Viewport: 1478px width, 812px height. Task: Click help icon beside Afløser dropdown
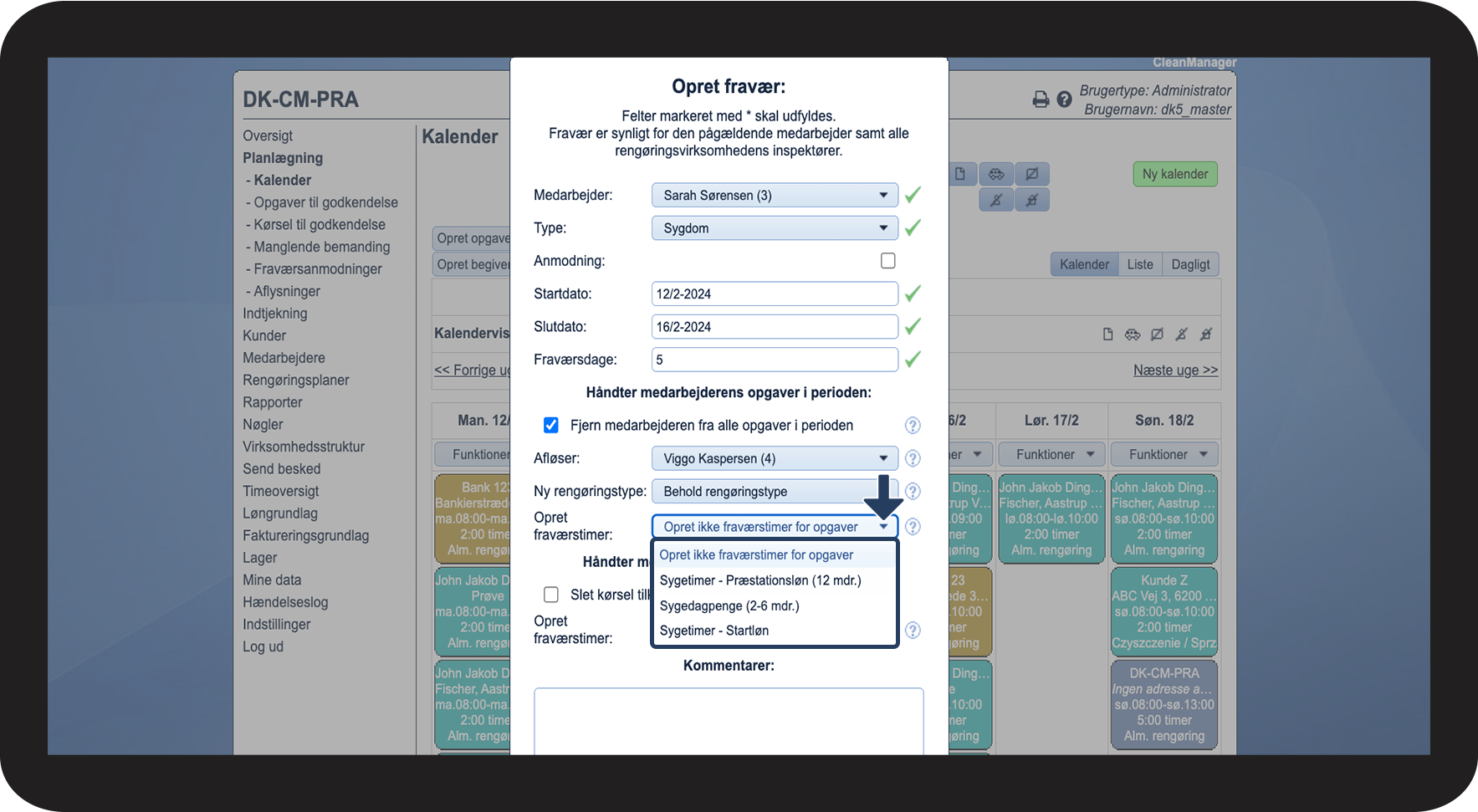[x=913, y=458]
